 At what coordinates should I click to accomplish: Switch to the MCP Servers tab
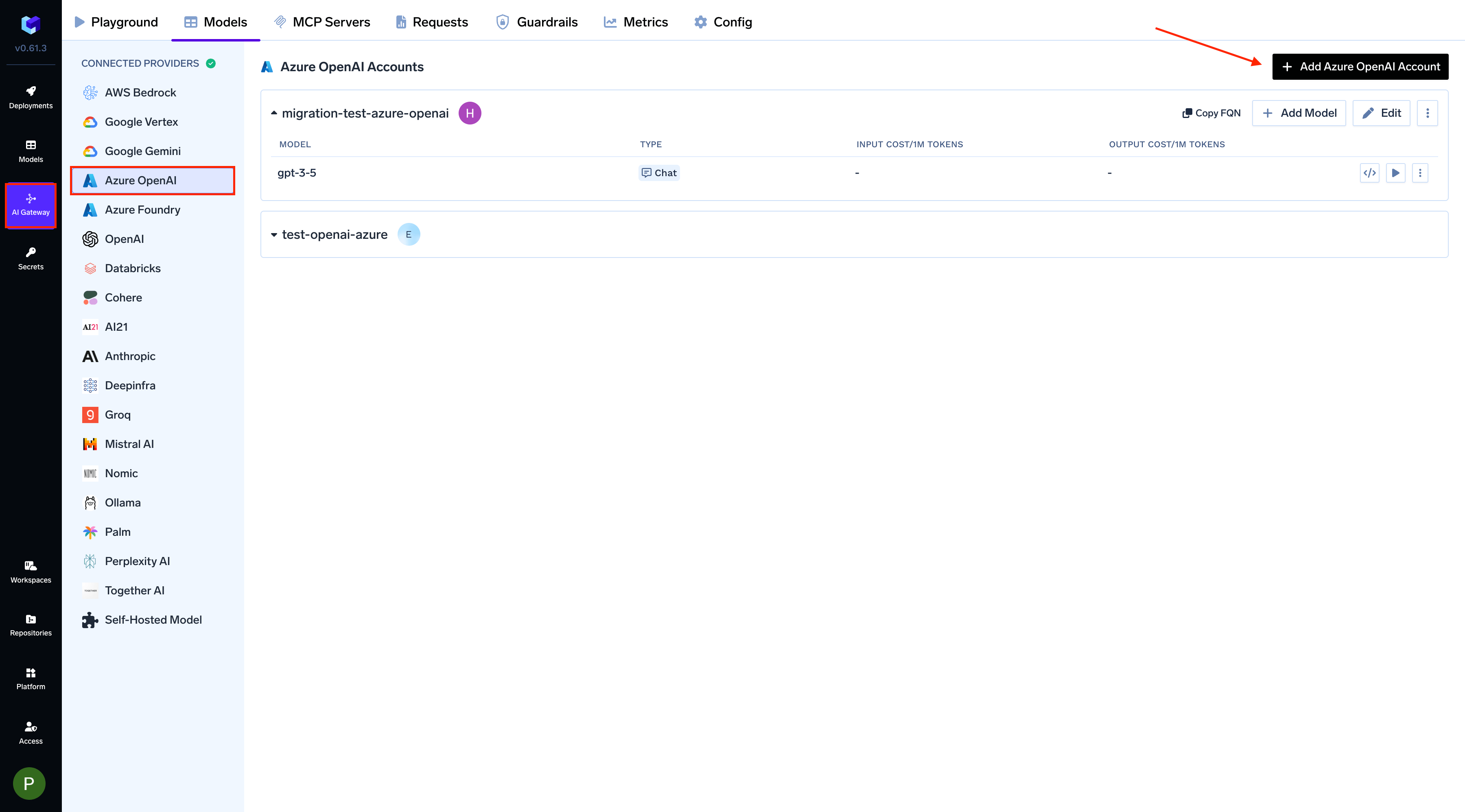point(322,22)
